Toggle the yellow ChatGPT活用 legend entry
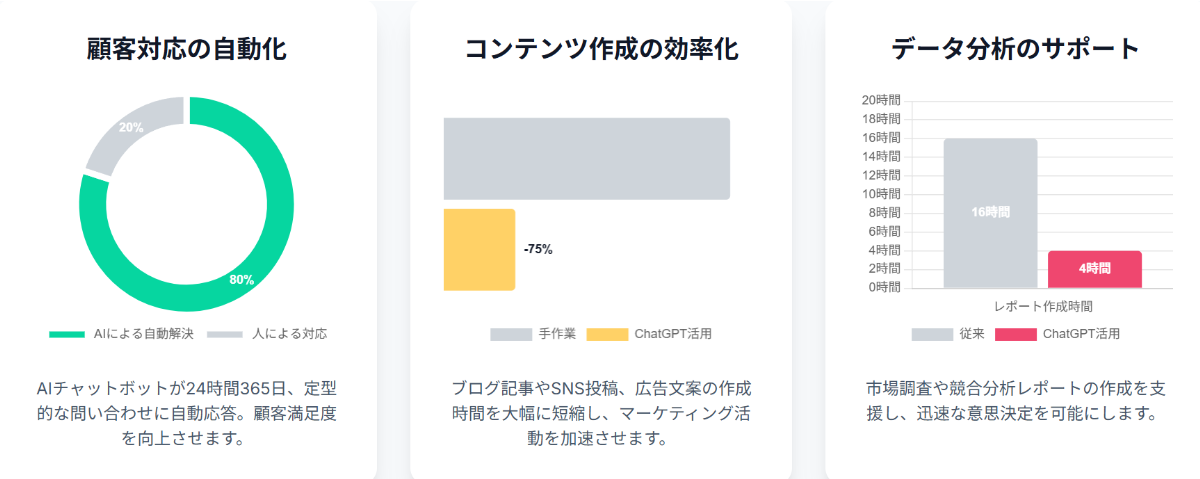The height and width of the screenshot is (479, 1200). point(649,334)
